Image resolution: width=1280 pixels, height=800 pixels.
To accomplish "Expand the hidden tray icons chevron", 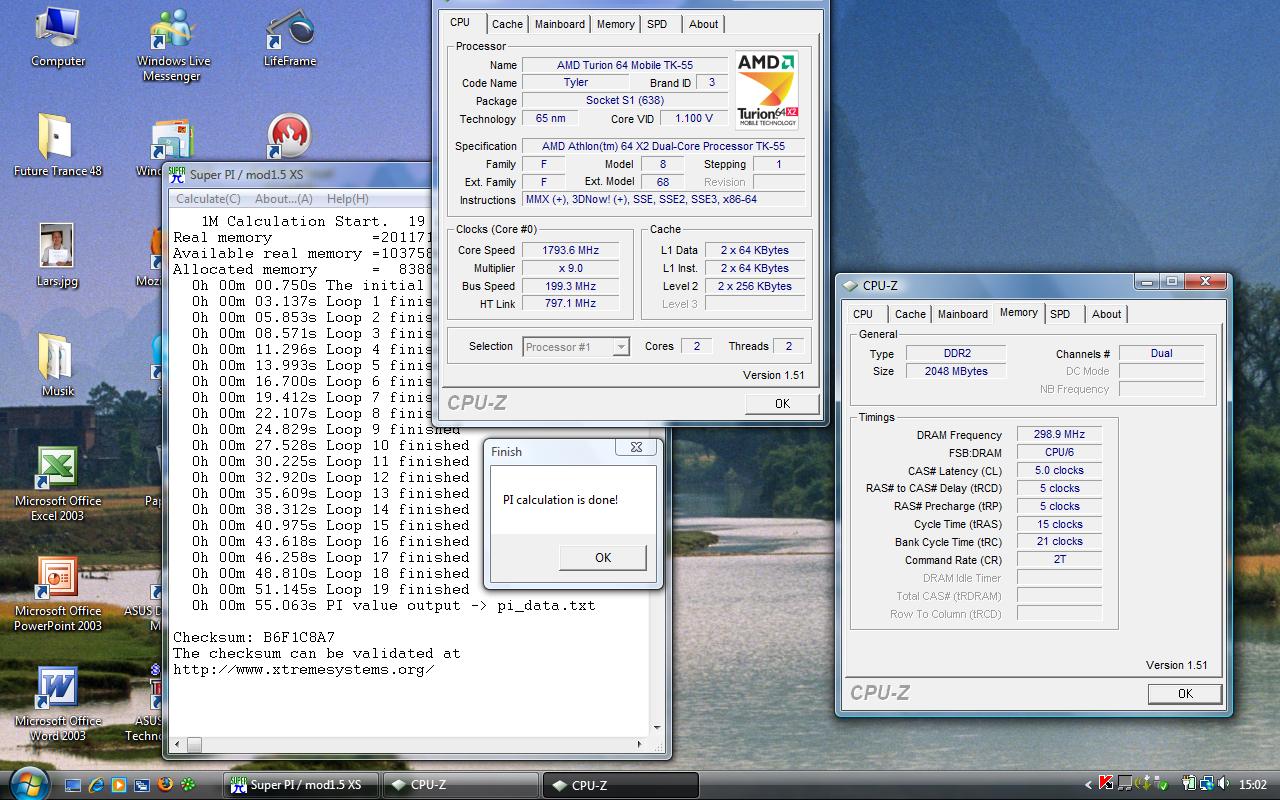I will [x=1088, y=784].
